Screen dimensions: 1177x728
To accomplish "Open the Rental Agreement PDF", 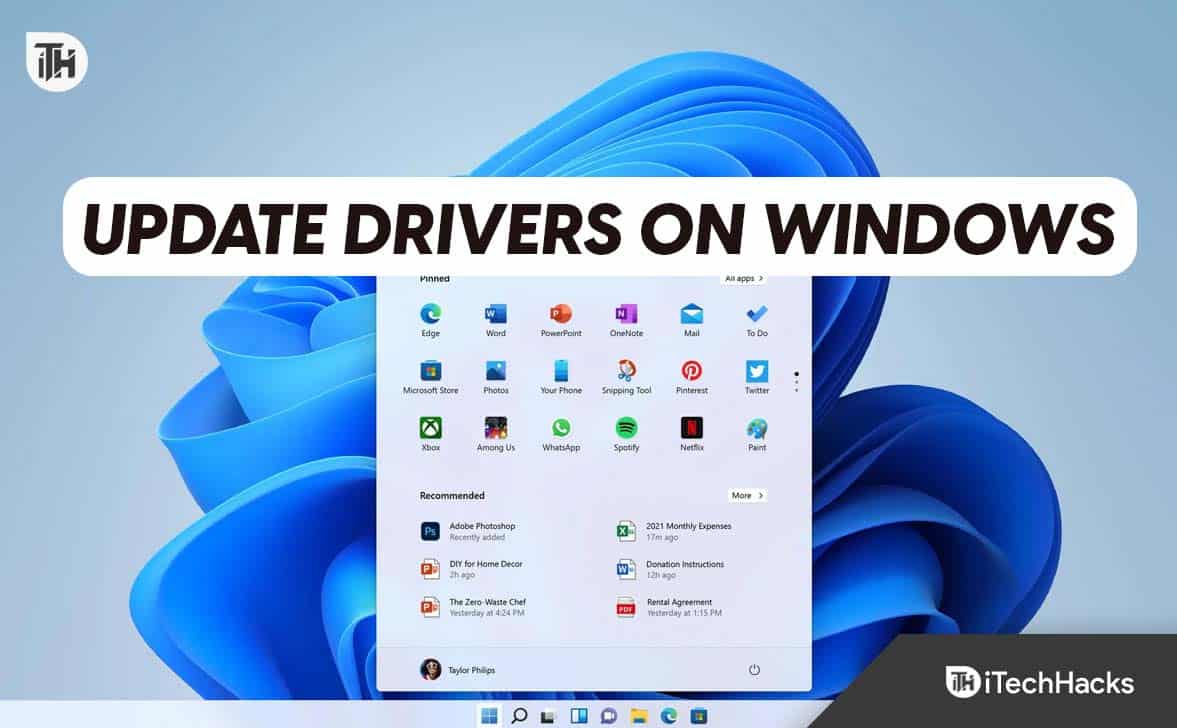I will [x=669, y=607].
